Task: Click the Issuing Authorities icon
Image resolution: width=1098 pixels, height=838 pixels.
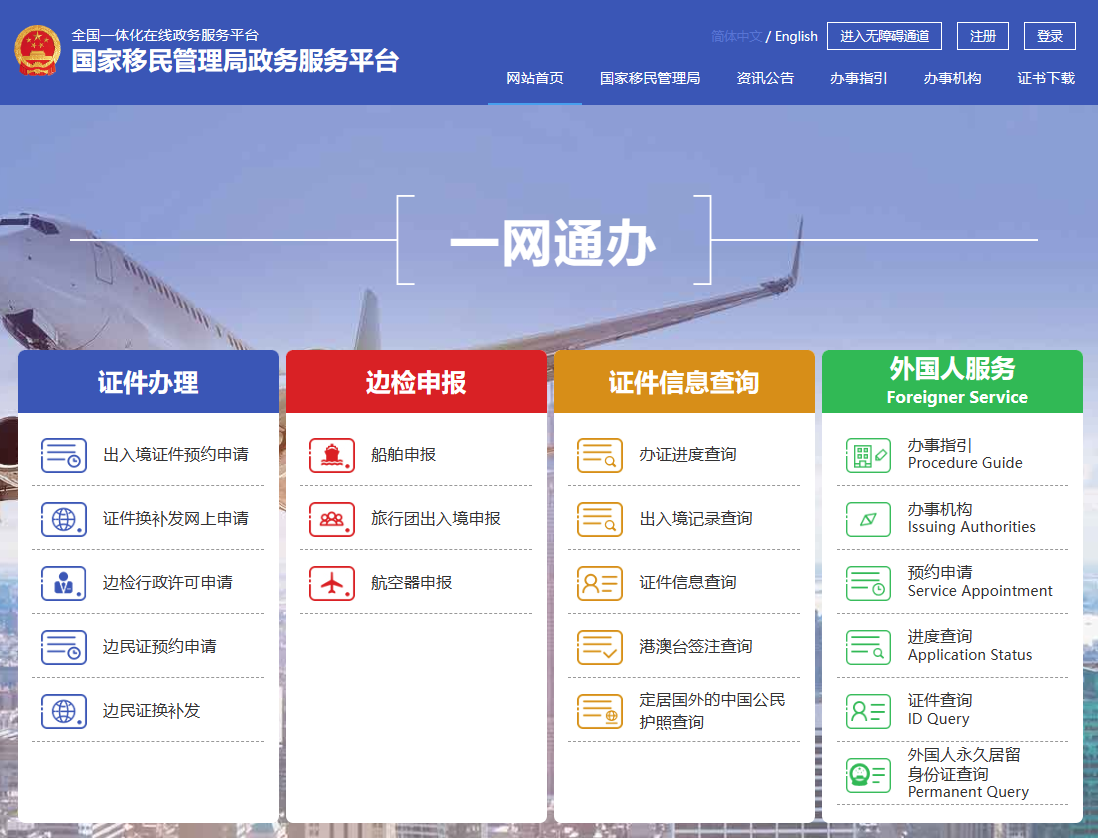Action: click(868, 519)
